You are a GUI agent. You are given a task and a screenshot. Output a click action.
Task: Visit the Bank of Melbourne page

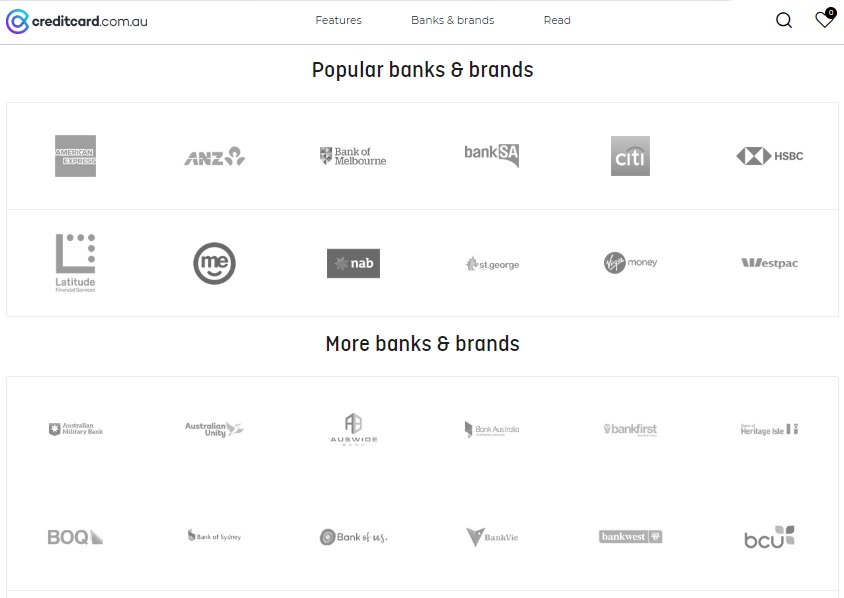[353, 156]
